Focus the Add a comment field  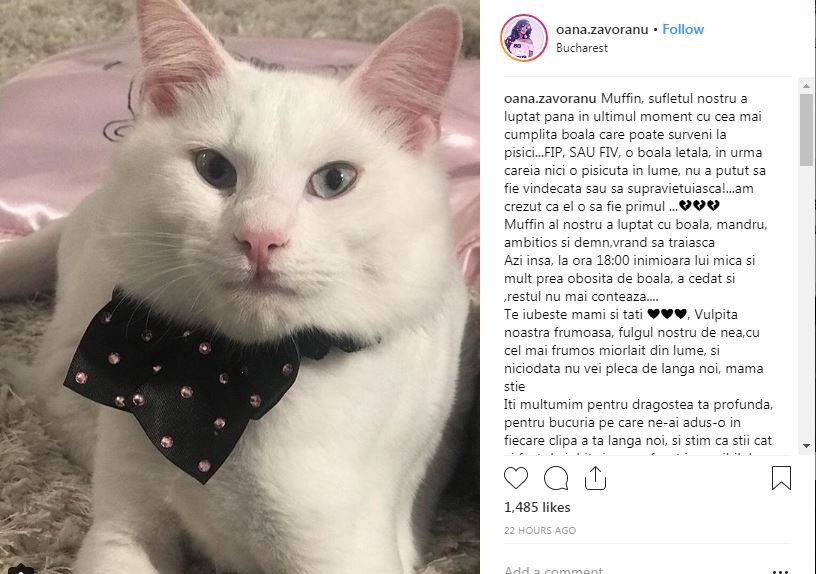click(630, 570)
